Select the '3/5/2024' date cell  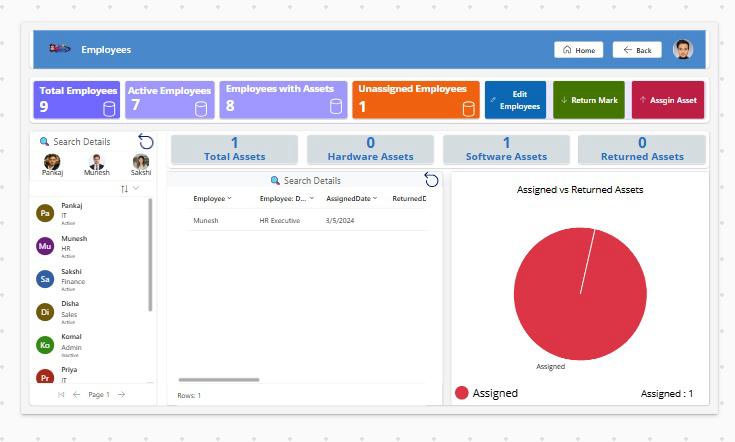click(x=340, y=220)
